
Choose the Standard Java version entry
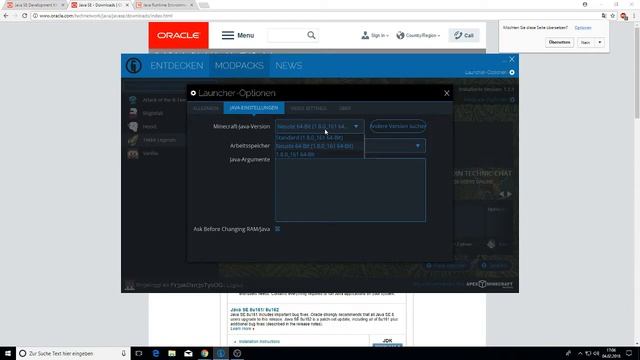(x=309, y=138)
